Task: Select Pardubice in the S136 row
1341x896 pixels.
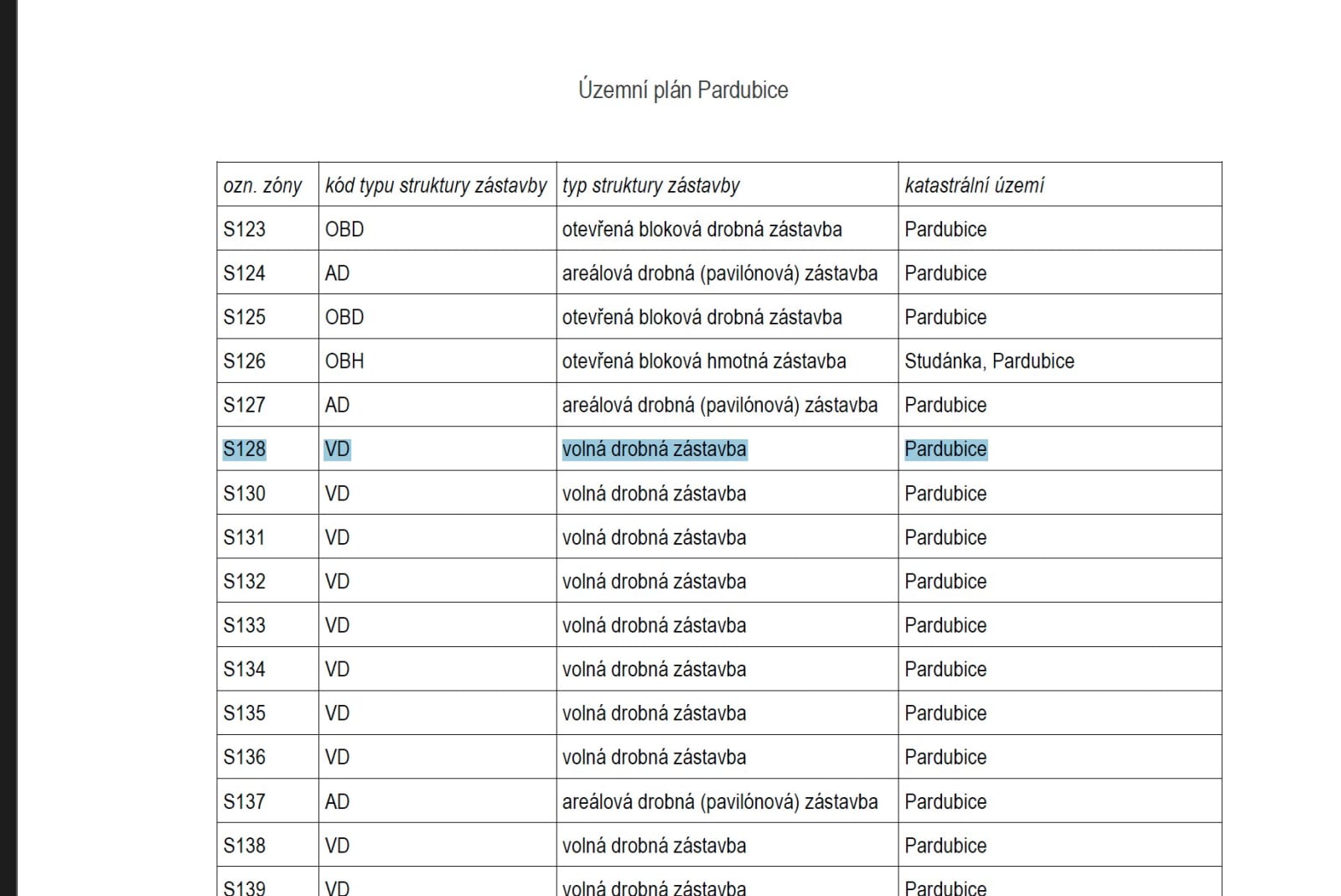Action: (945, 758)
